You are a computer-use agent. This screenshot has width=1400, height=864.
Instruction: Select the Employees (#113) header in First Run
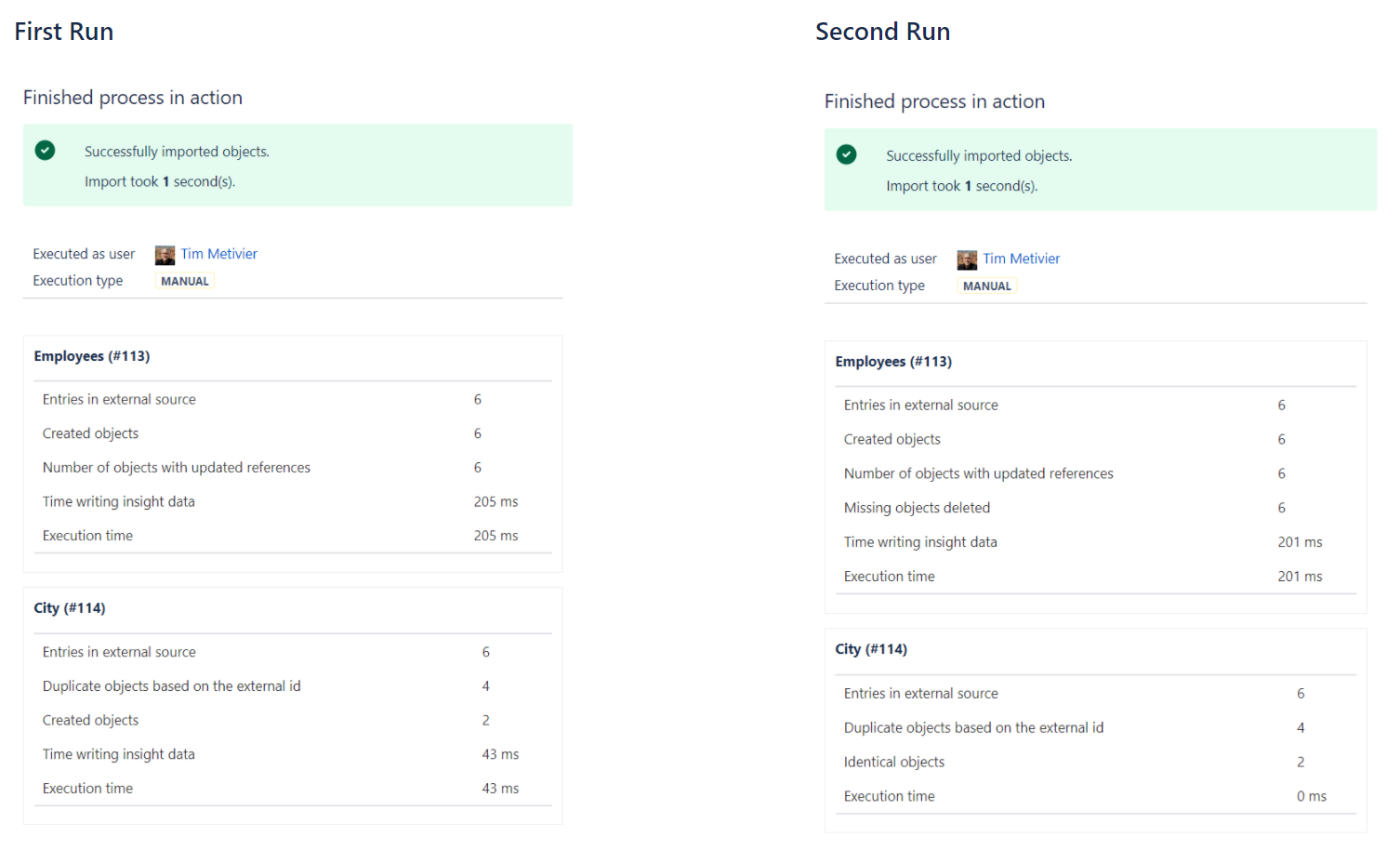coord(92,356)
